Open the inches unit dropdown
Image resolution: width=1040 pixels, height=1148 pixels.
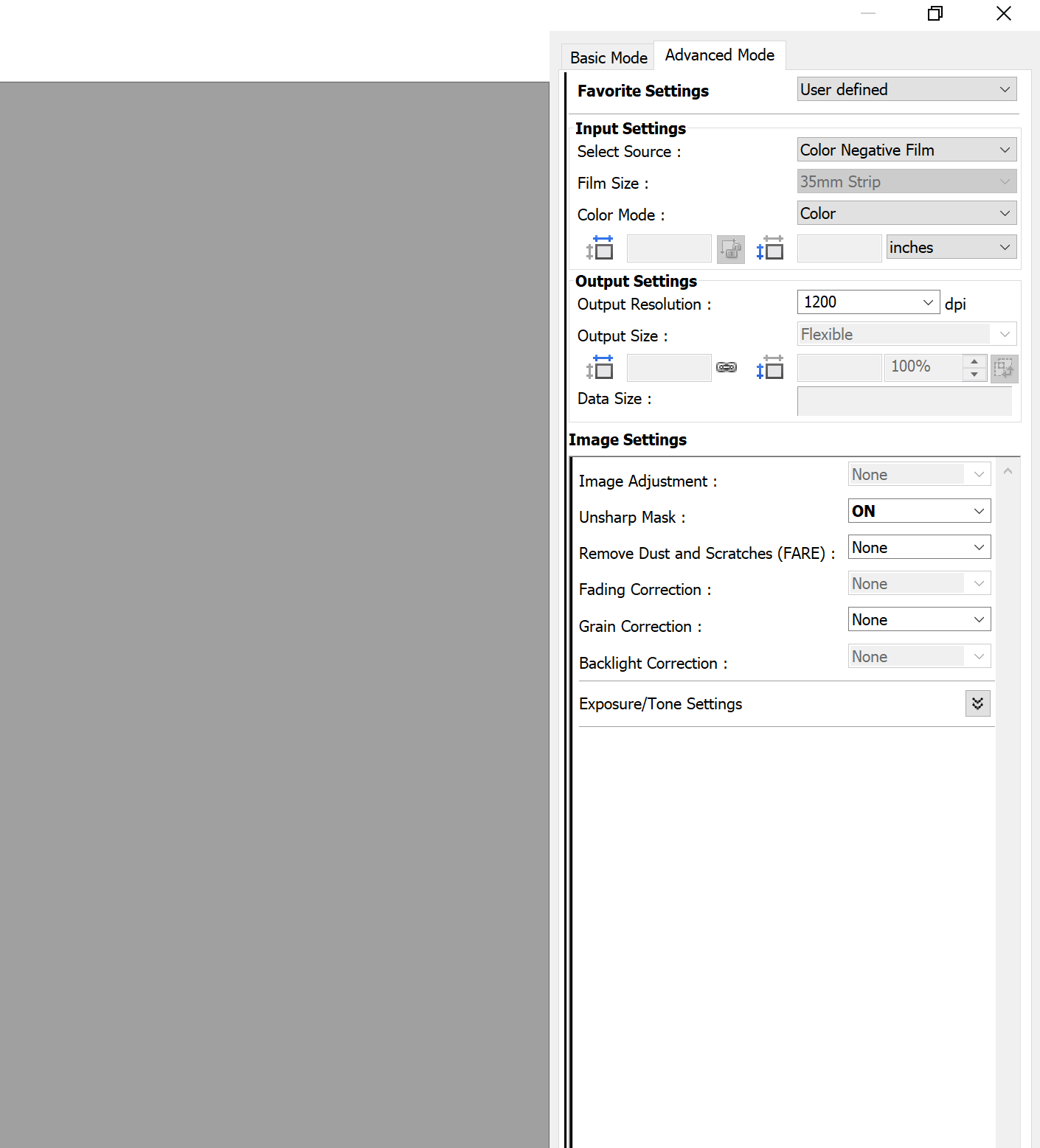point(951,247)
